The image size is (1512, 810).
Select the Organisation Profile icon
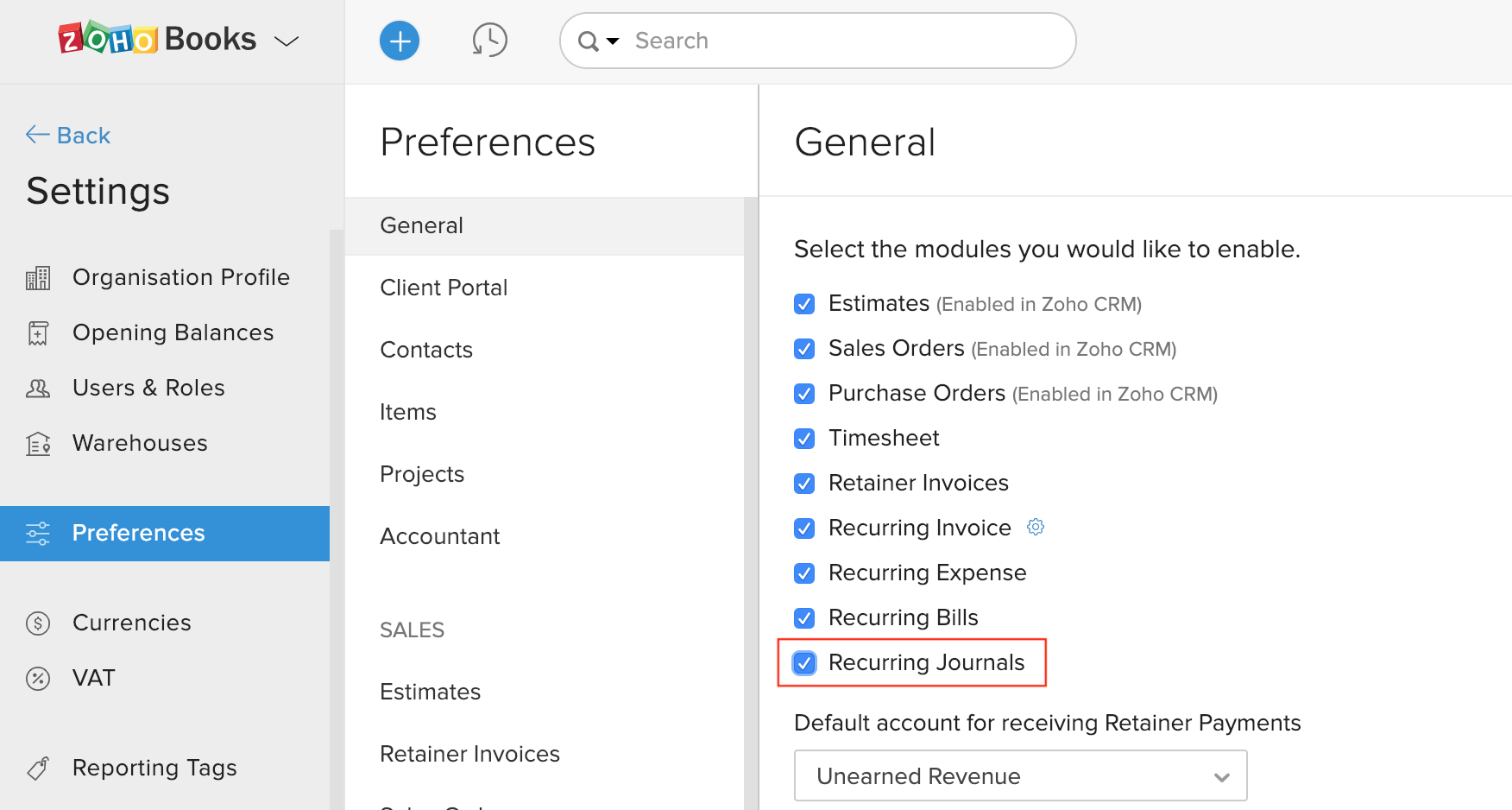38,277
